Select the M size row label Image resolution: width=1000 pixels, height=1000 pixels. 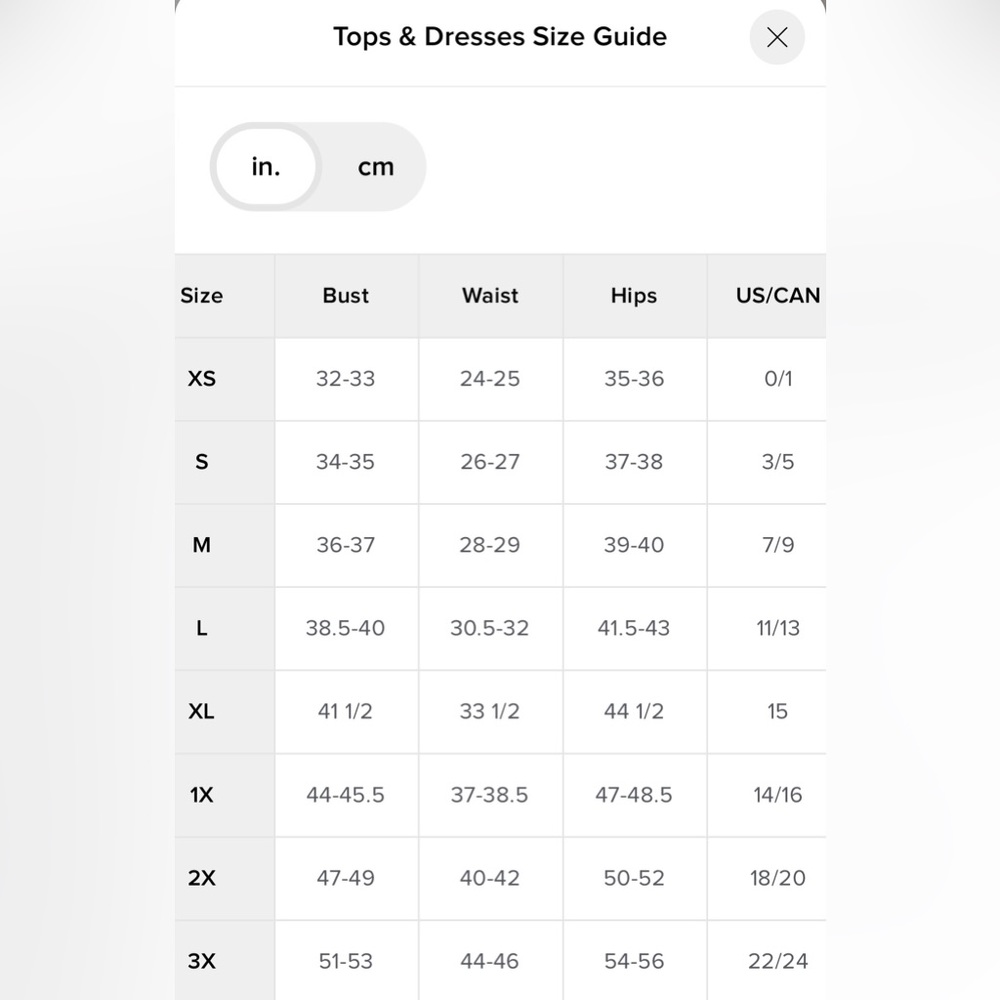click(202, 545)
